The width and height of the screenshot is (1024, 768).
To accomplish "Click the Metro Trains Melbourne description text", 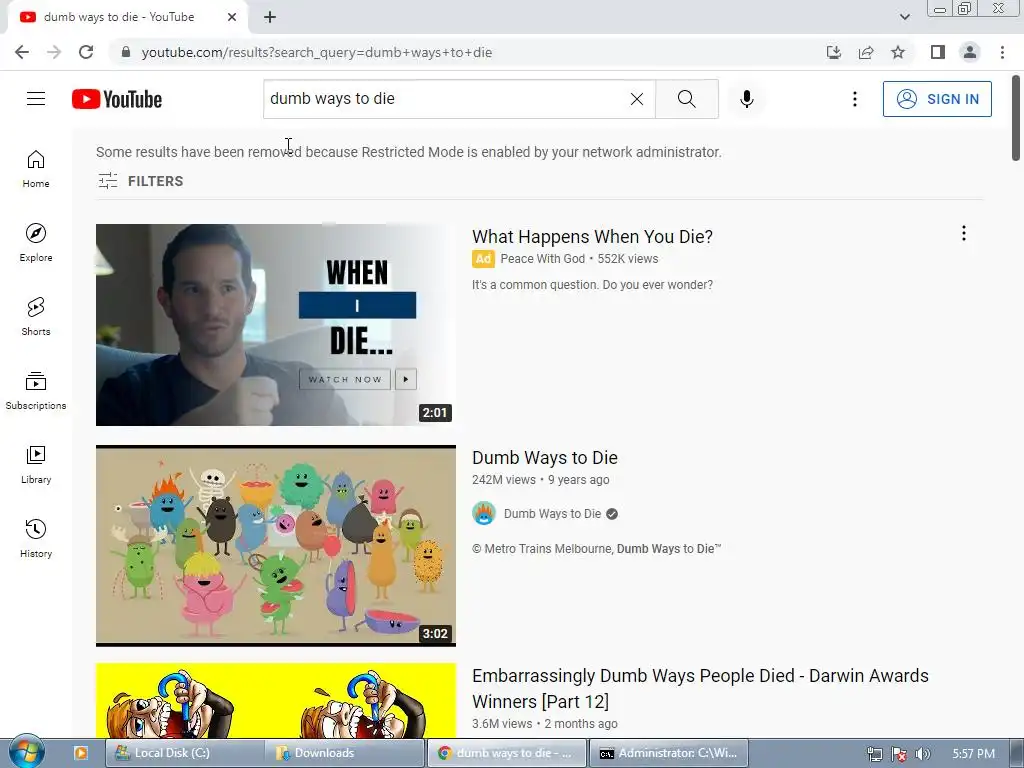I will tap(596, 549).
